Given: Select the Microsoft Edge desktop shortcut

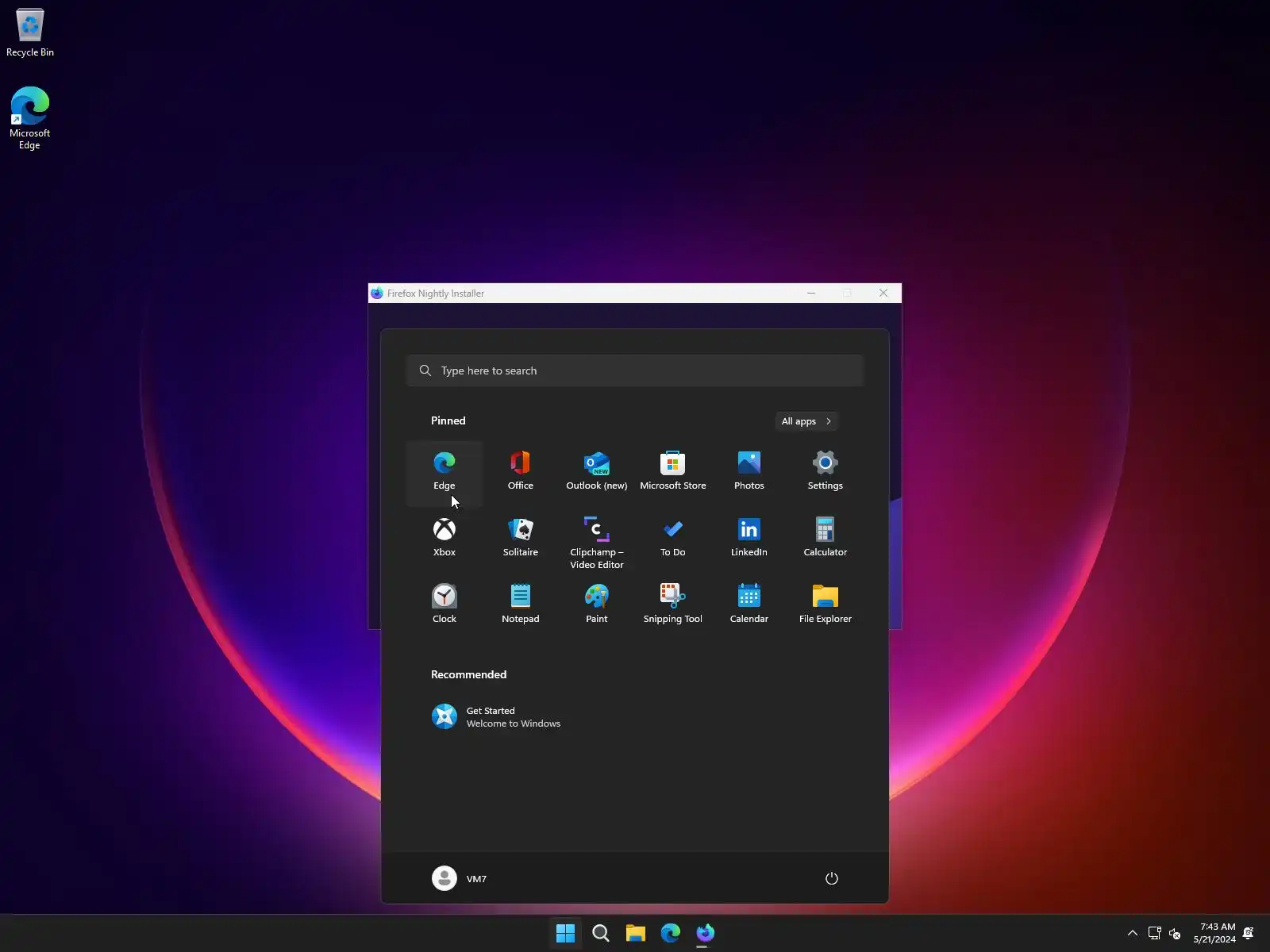Looking at the screenshot, I should pyautogui.click(x=30, y=118).
